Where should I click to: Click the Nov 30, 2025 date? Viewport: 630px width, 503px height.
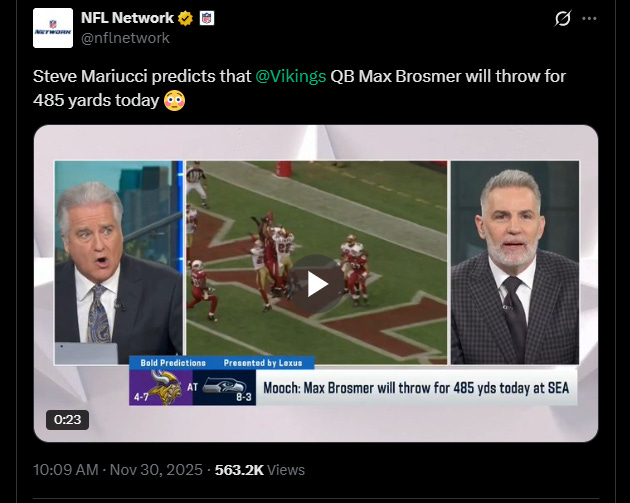pos(156,470)
